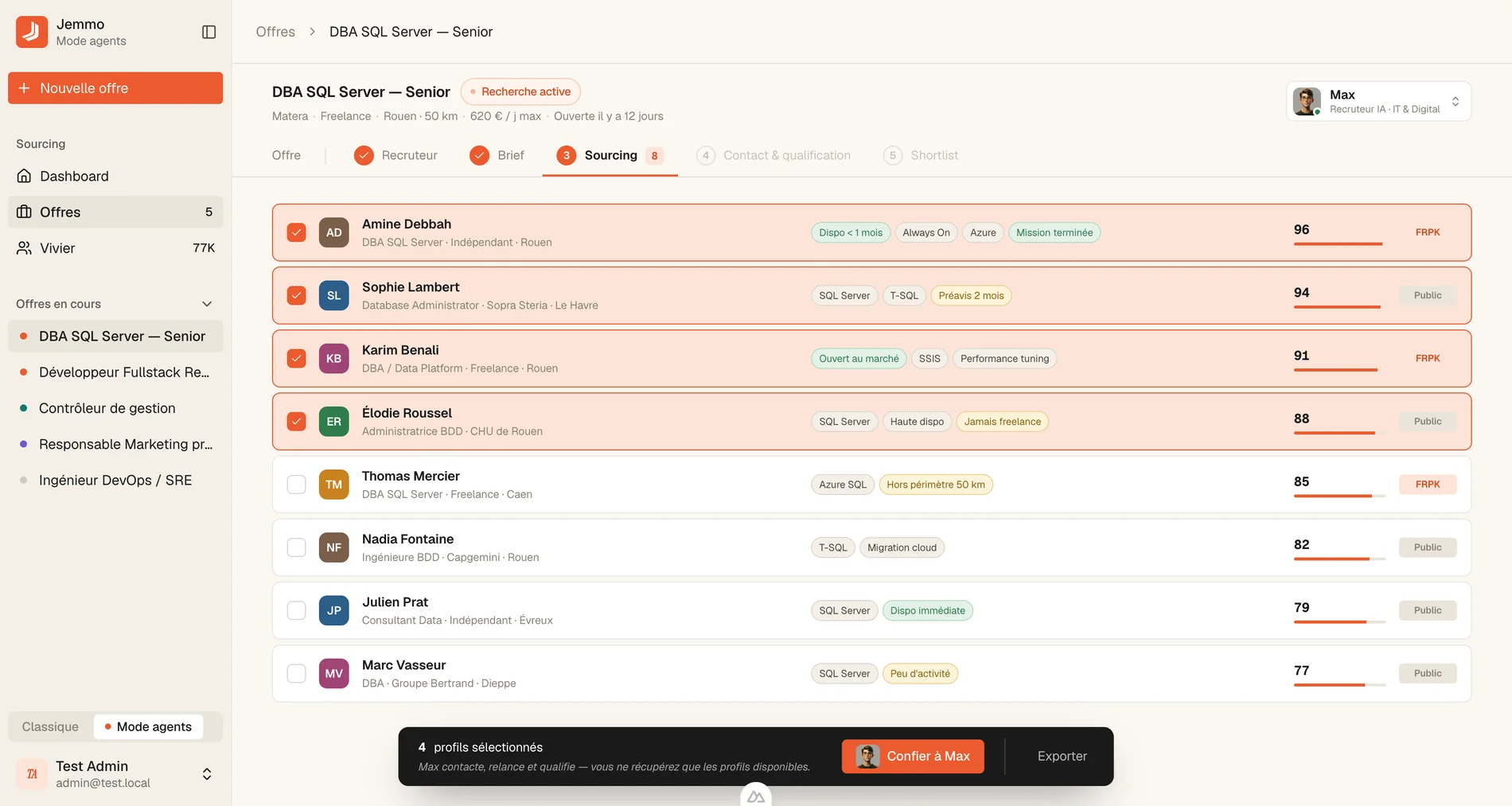Select Thomas Mercier's checkbox
Viewport: 1512px width, 806px height.
(x=296, y=485)
